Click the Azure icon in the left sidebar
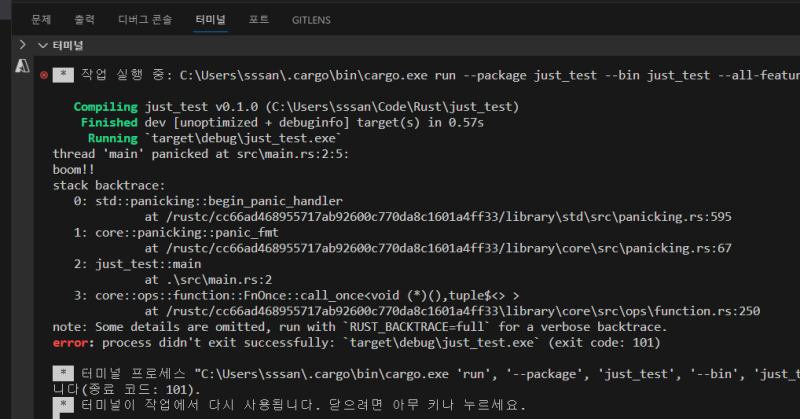This screenshot has height=419, width=800. (21, 66)
